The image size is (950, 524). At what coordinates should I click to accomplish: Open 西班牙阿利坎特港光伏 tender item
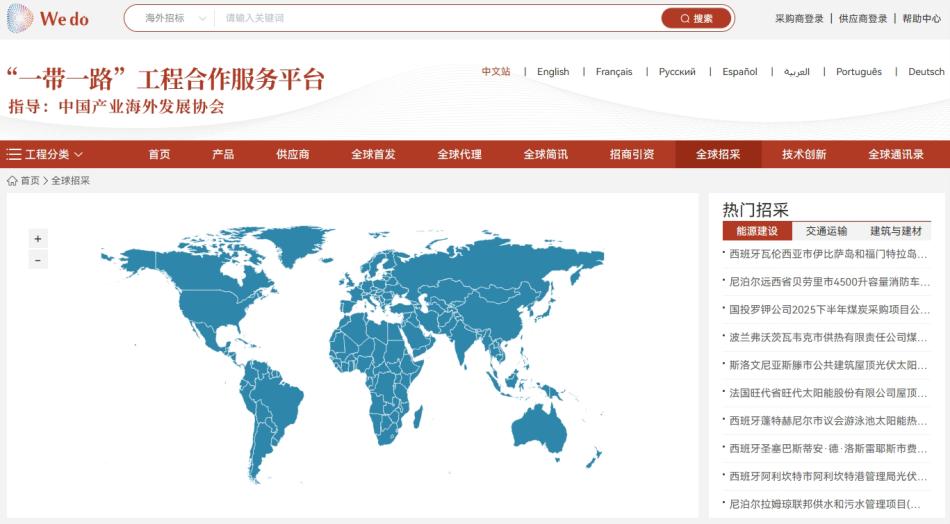[826, 477]
